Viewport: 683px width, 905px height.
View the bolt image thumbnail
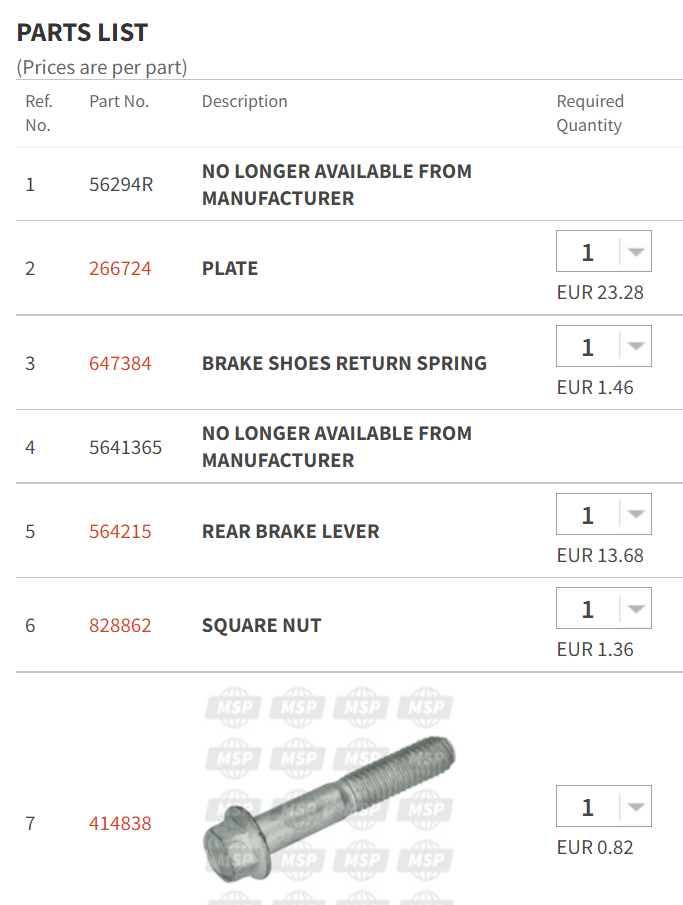pyautogui.click(x=329, y=808)
